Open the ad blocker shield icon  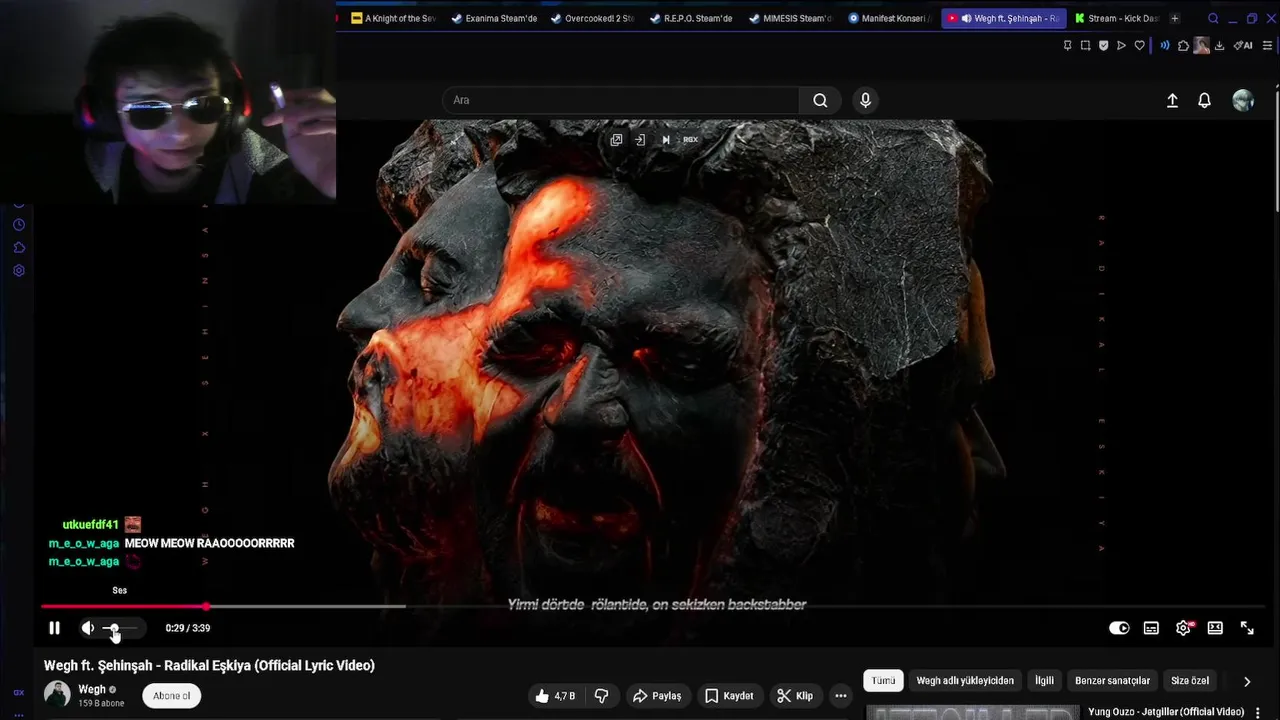[1103, 45]
